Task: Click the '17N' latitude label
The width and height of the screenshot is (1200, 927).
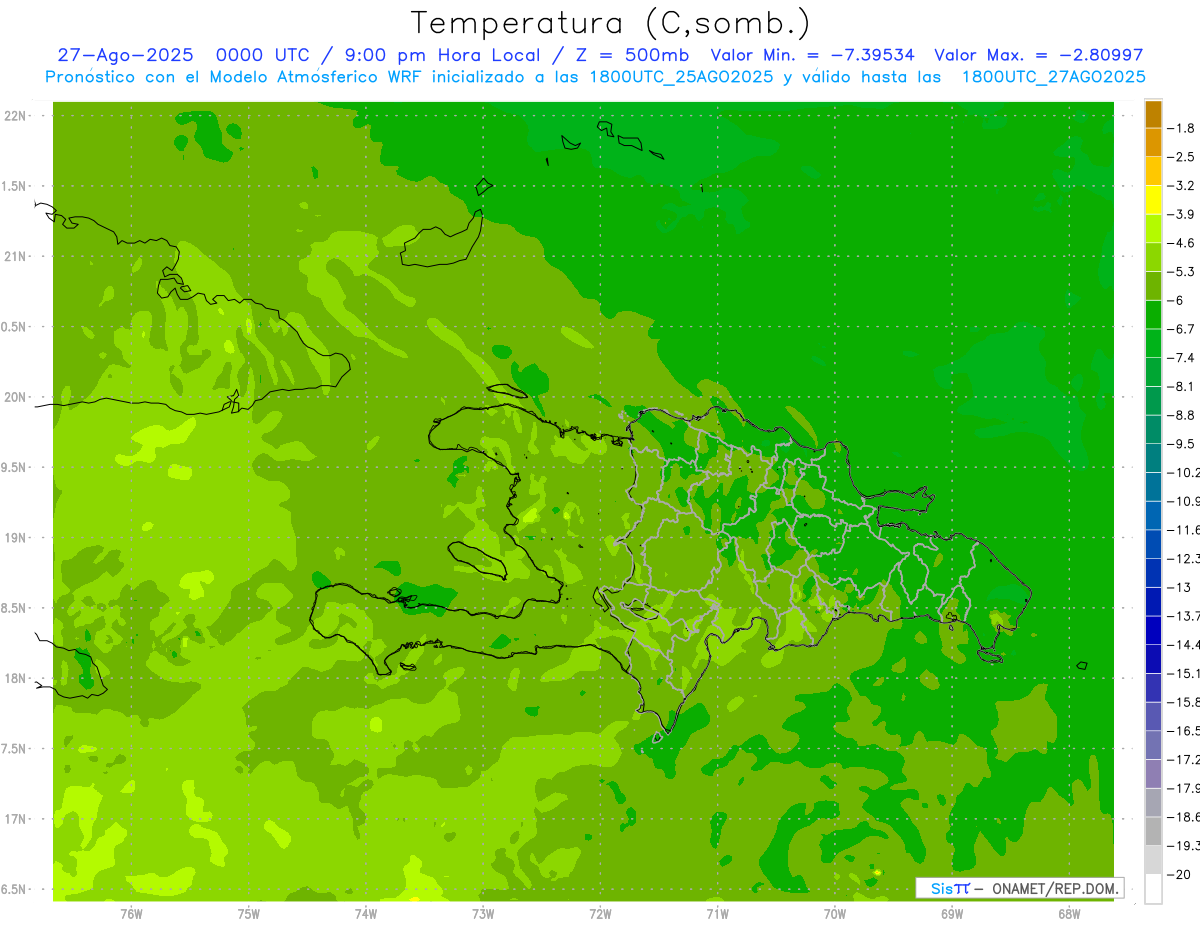Action: click(15, 819)
